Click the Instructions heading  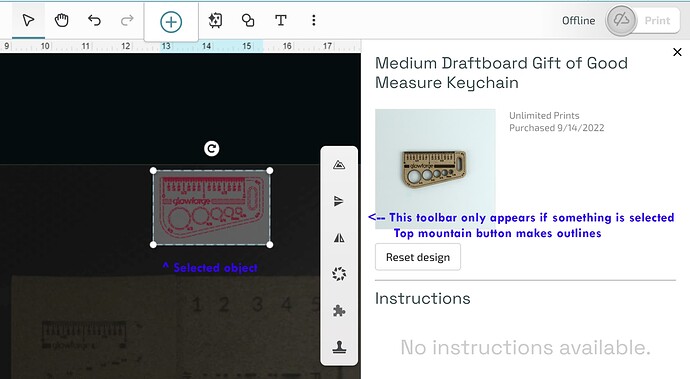[x=422, y=298]
